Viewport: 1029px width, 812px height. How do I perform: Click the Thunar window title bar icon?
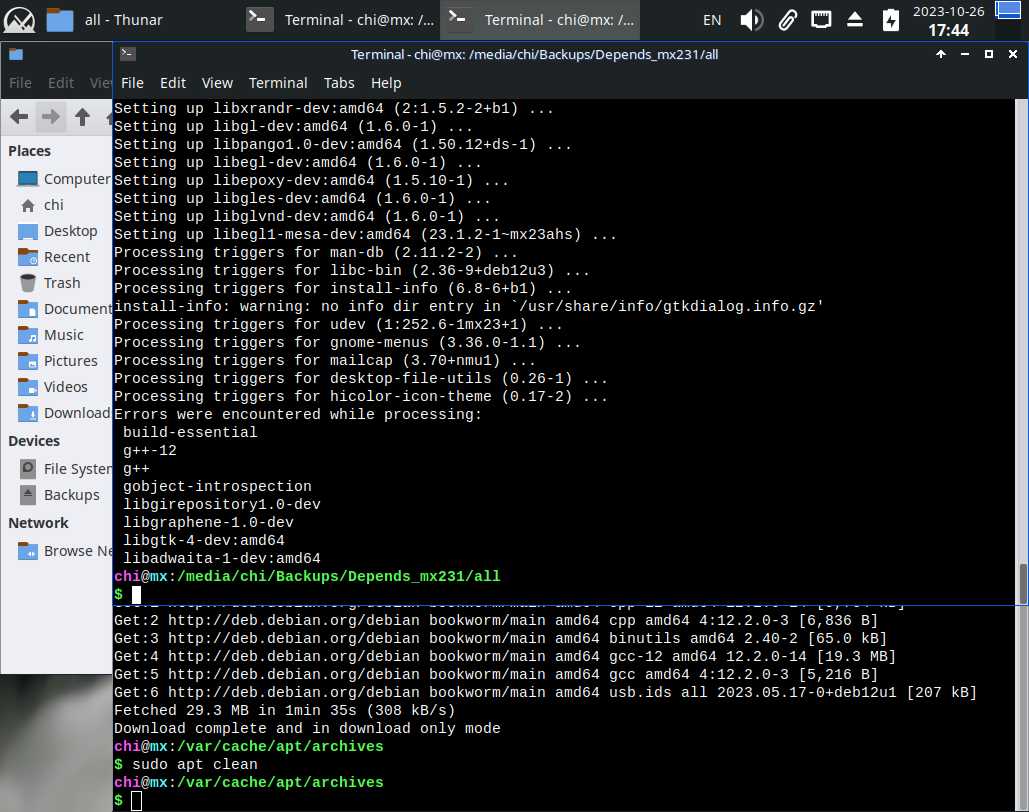16,54
